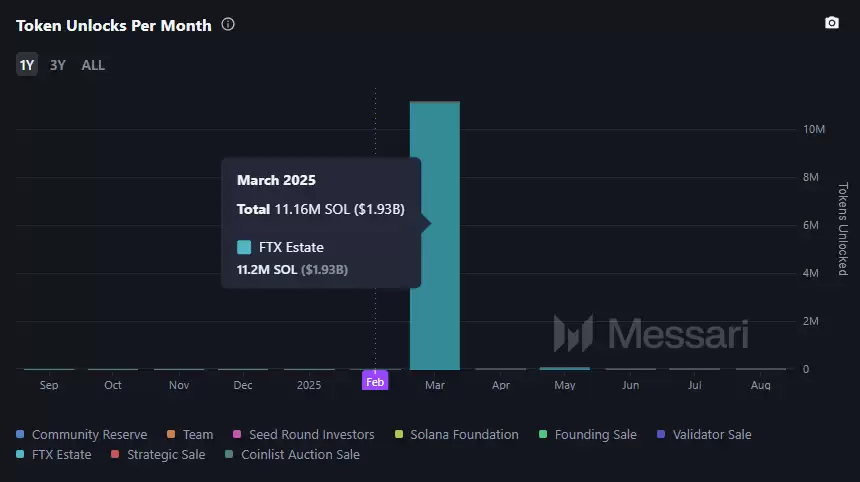
Task: Click the info icon beside chart title
Action: point(228,24)
